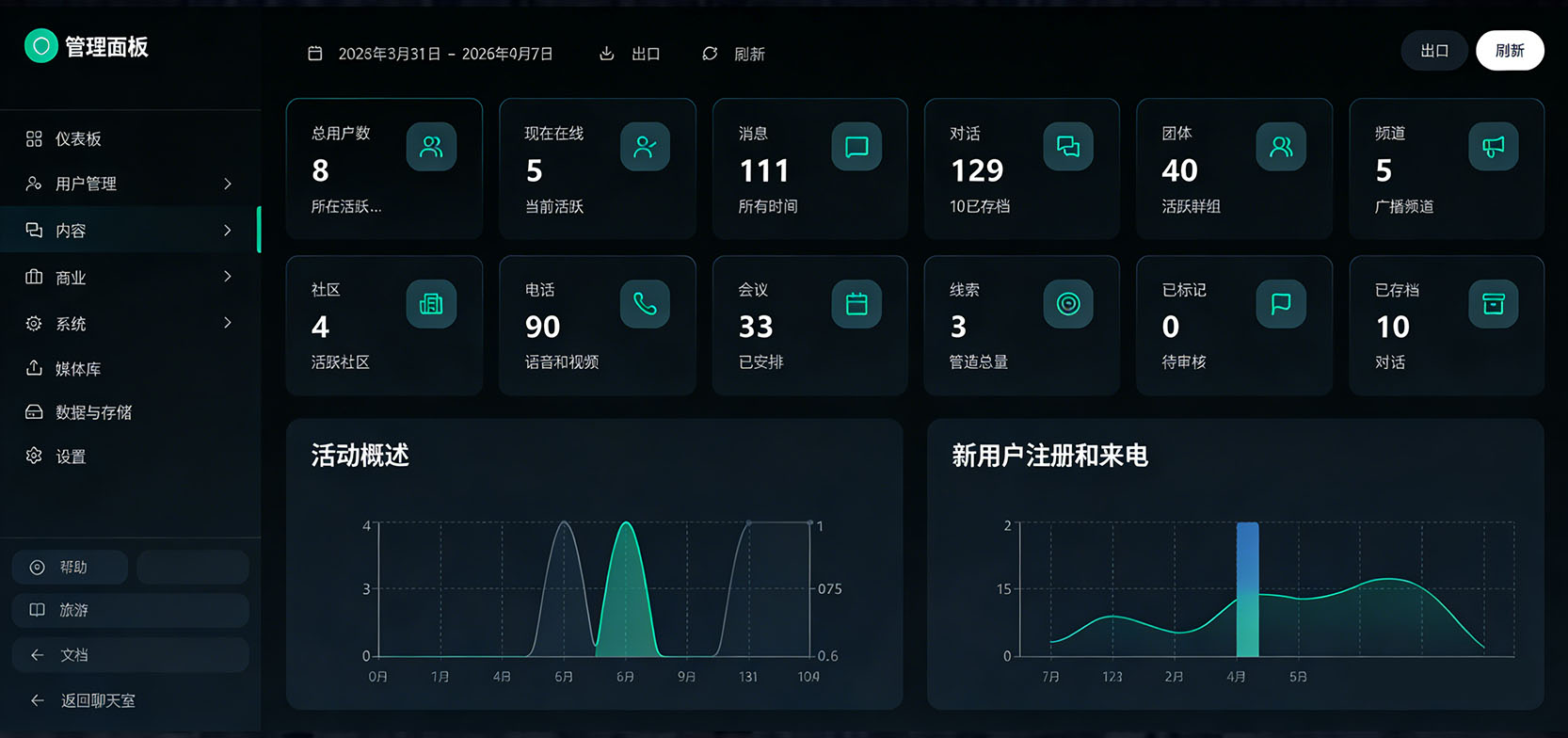Click the green peak in 活动概述 chart
Screen dimensions: 1568x738
click(x=626, y=588)
